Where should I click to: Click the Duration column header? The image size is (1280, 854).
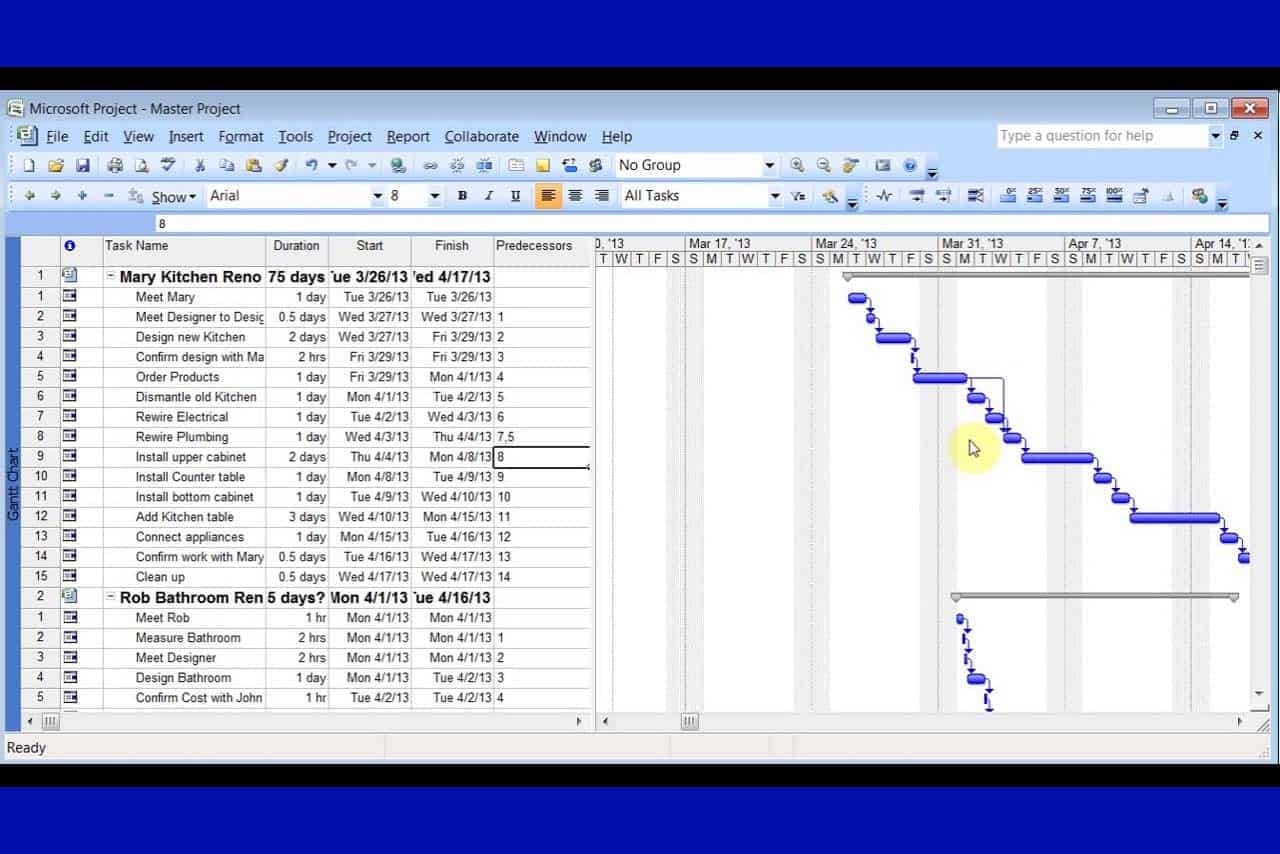(297, 250)
